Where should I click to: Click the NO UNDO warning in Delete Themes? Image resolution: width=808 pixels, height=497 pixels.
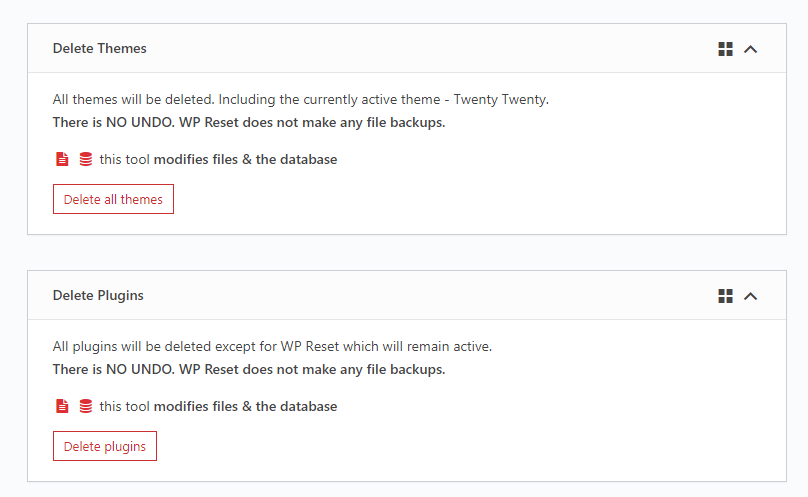click(249, 123)
